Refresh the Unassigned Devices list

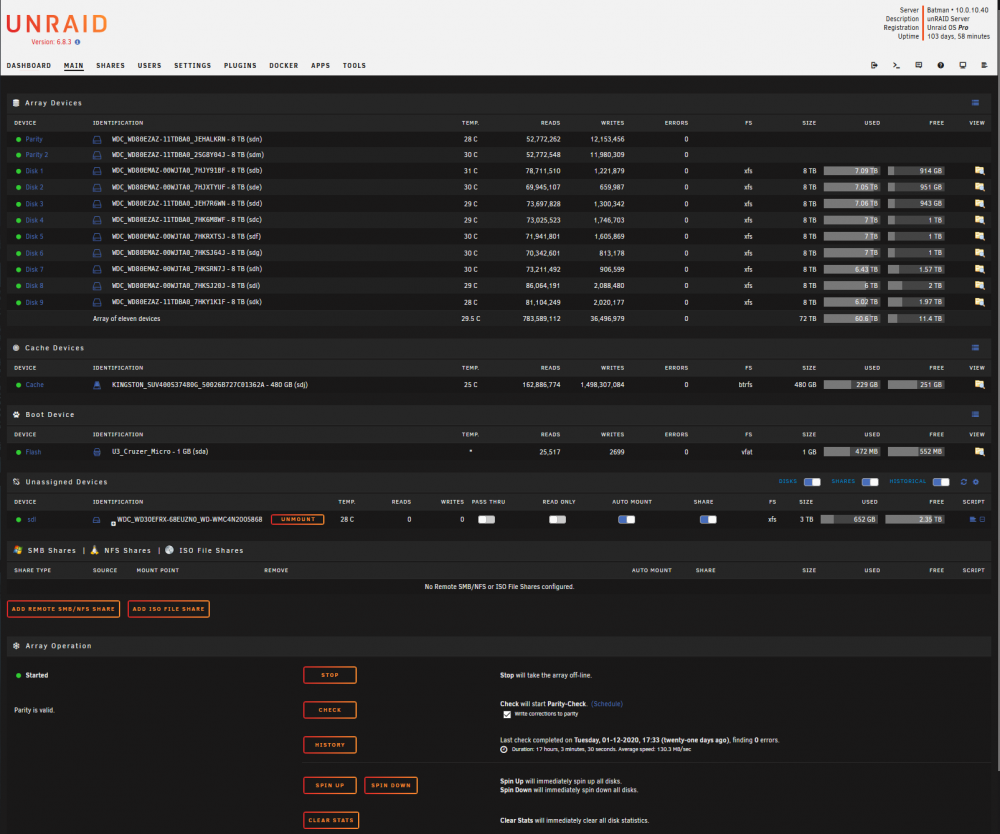point(964,482)
